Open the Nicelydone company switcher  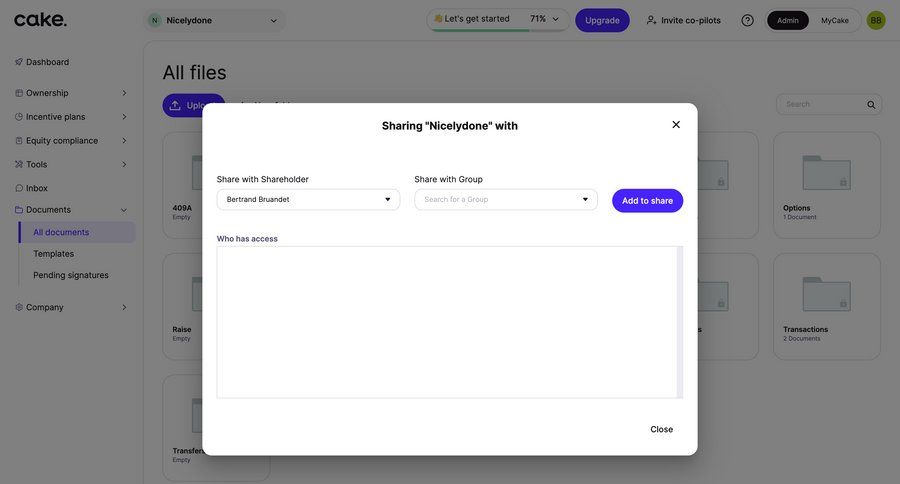click(x=214, y=20)
